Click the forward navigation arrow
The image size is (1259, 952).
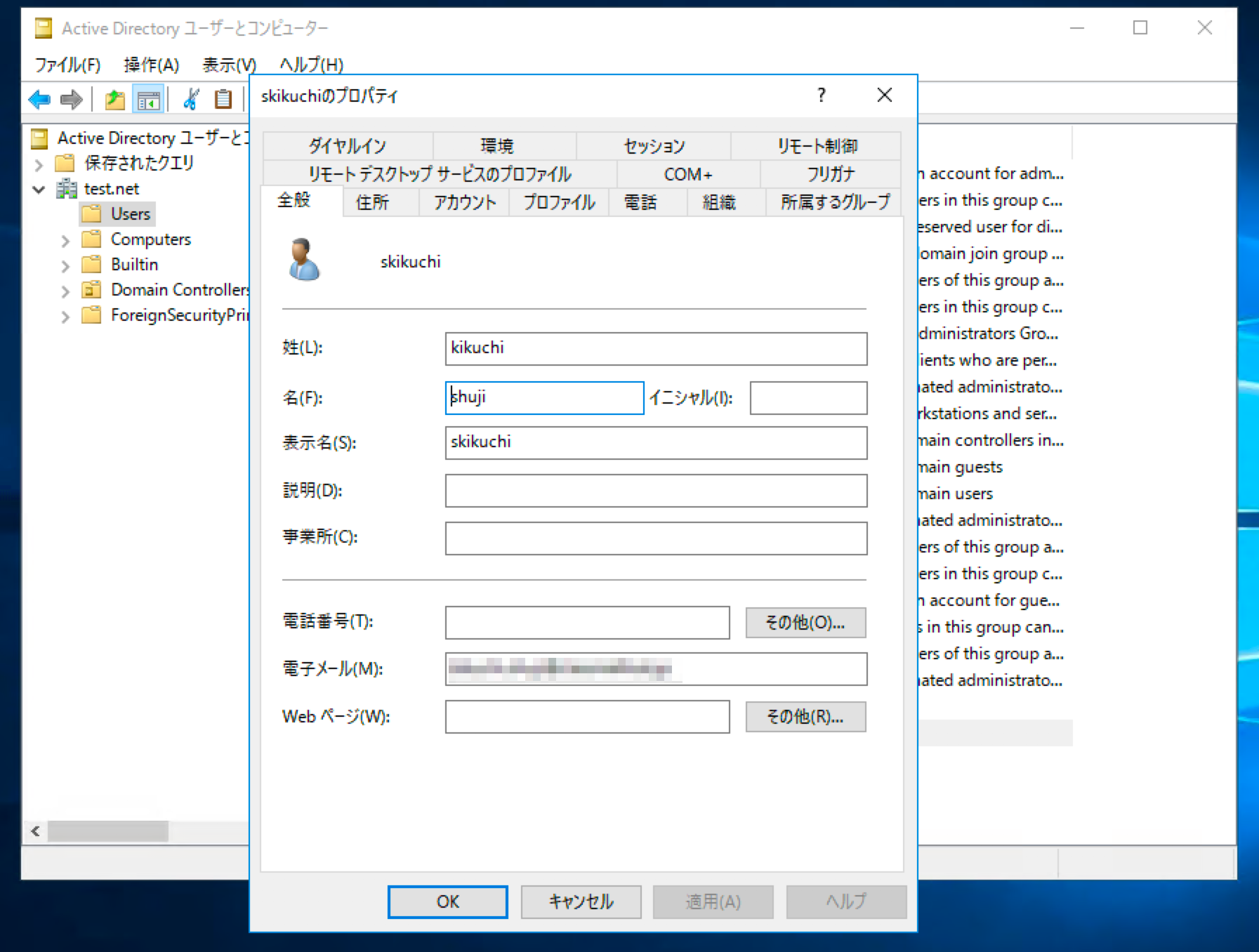[71, 99]
